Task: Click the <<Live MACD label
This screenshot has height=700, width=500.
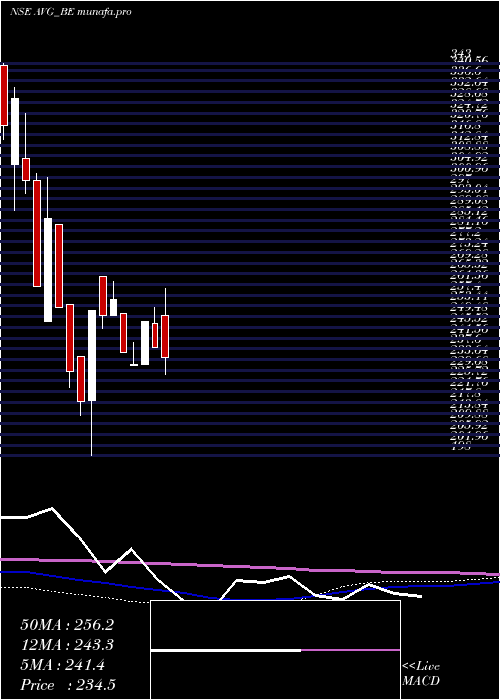Action: coord(421,673)
